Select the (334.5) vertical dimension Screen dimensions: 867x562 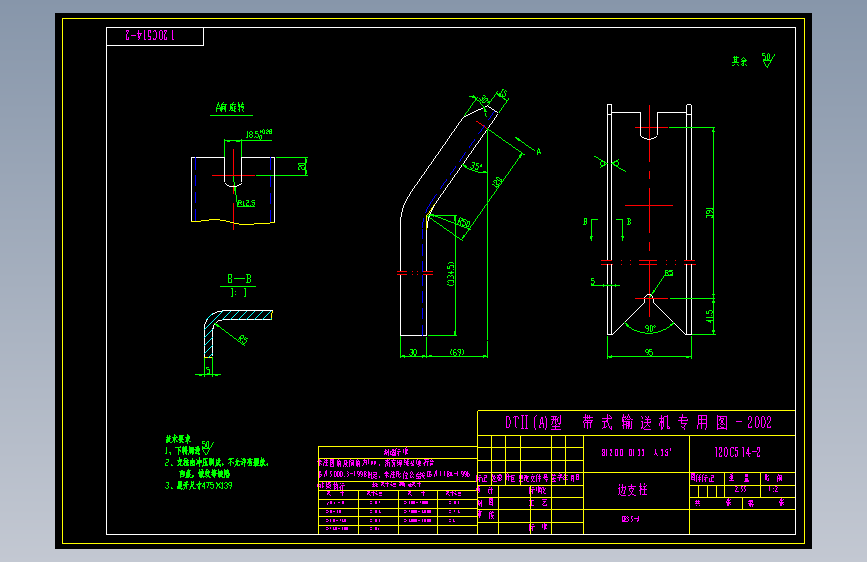[451, 274]
